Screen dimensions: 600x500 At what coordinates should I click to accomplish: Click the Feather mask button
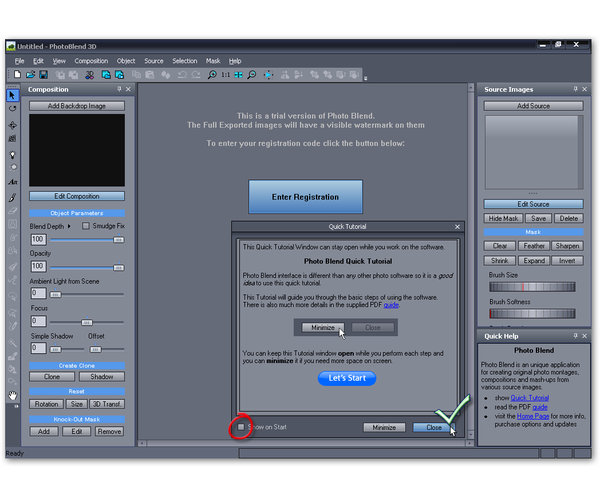[534, 246]
